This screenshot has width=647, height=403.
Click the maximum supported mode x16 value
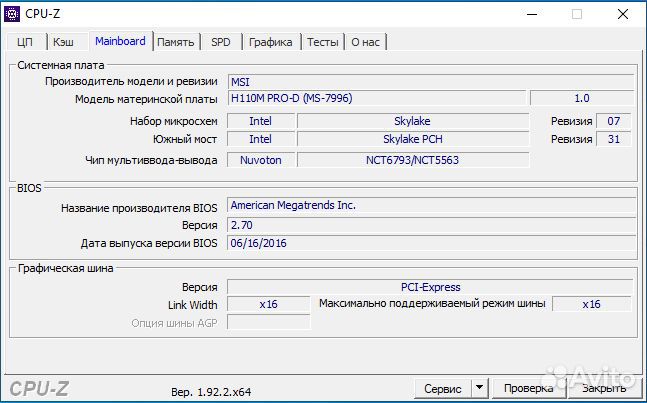(x=591, y=304)
